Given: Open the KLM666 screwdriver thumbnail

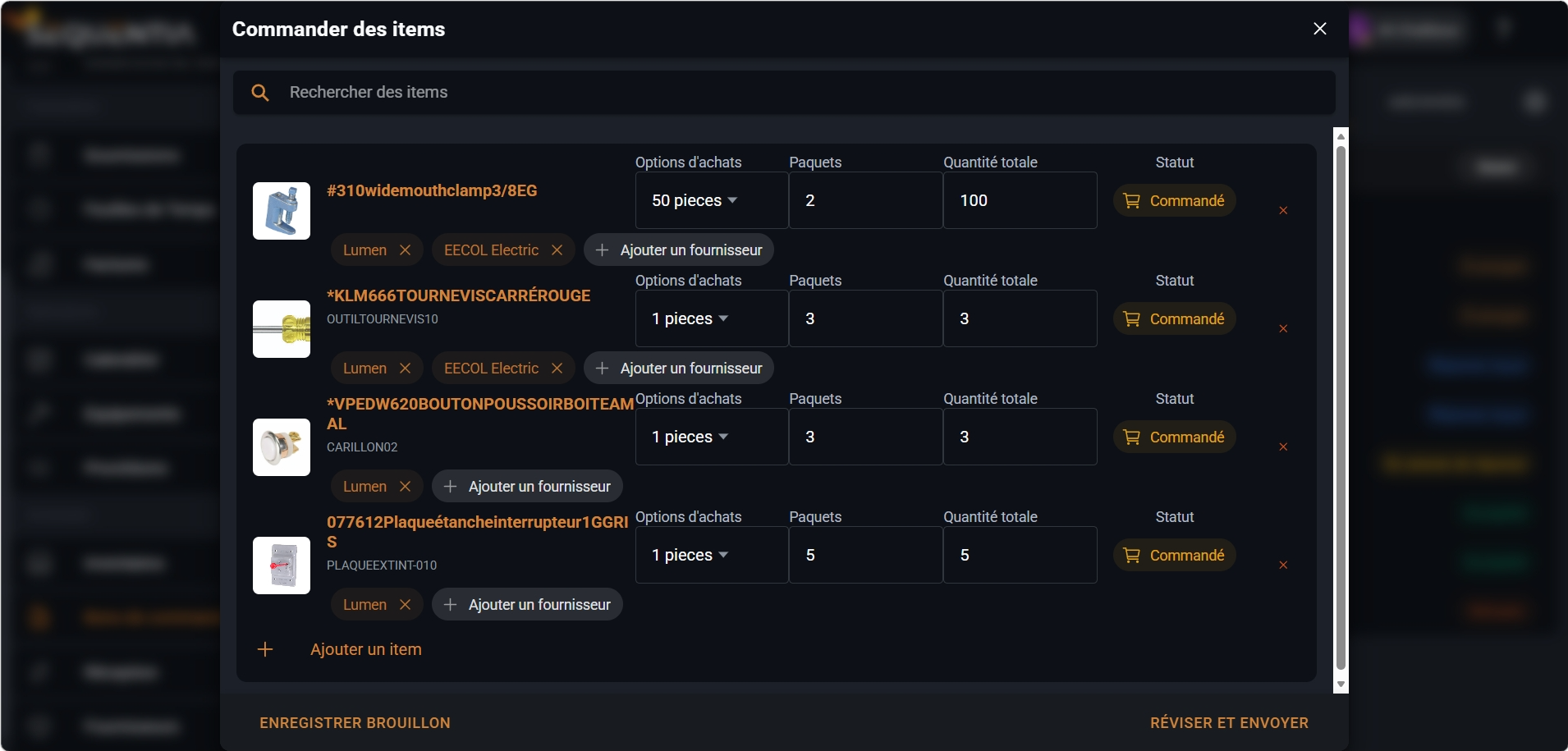Looking at the screenshot, I should click(x=282, y=329).
